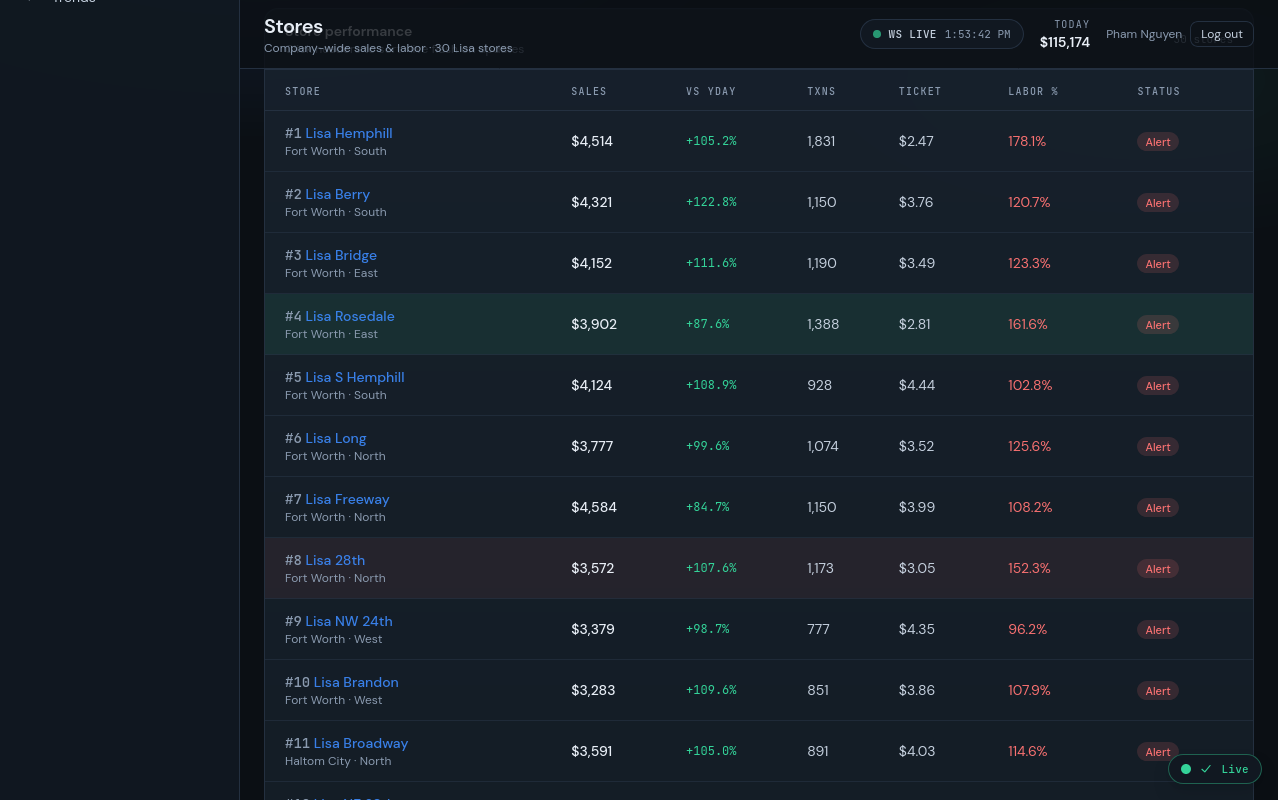Click the Pham Nguyen user name
Image resolution: width=1278 pixels, height=800 pixels.
coord(1144,34)
